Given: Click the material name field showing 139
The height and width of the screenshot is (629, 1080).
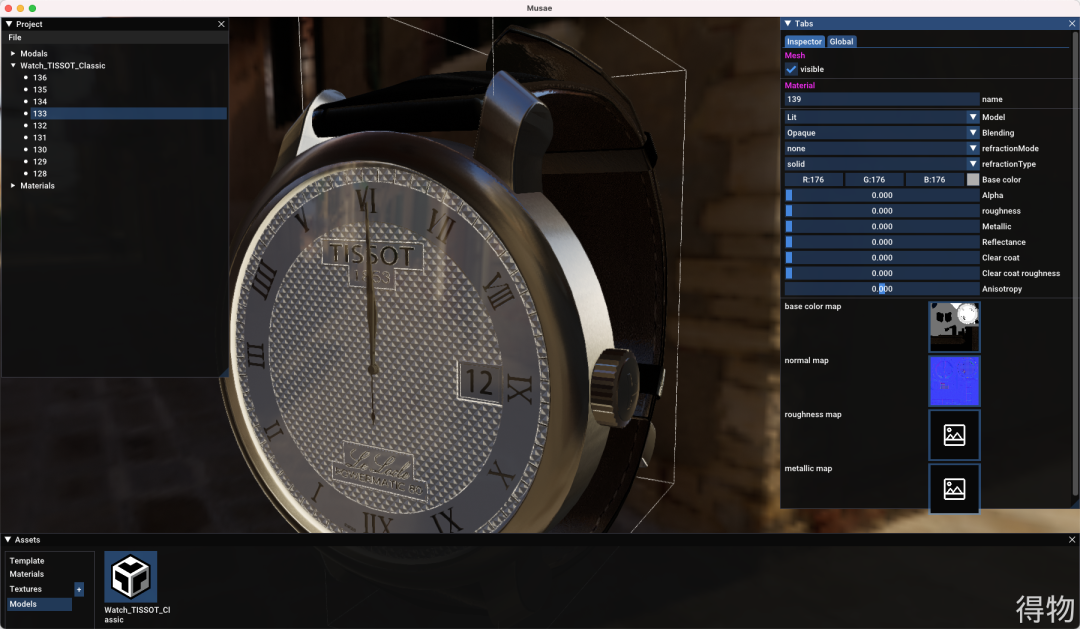Looking at the screenshot, I should point(882,99).
